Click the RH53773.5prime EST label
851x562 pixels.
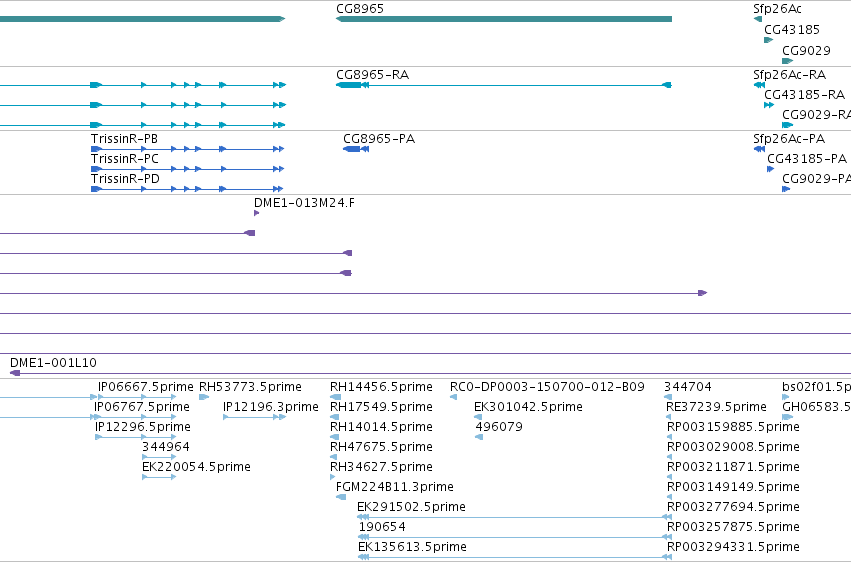tap(250, 387)
